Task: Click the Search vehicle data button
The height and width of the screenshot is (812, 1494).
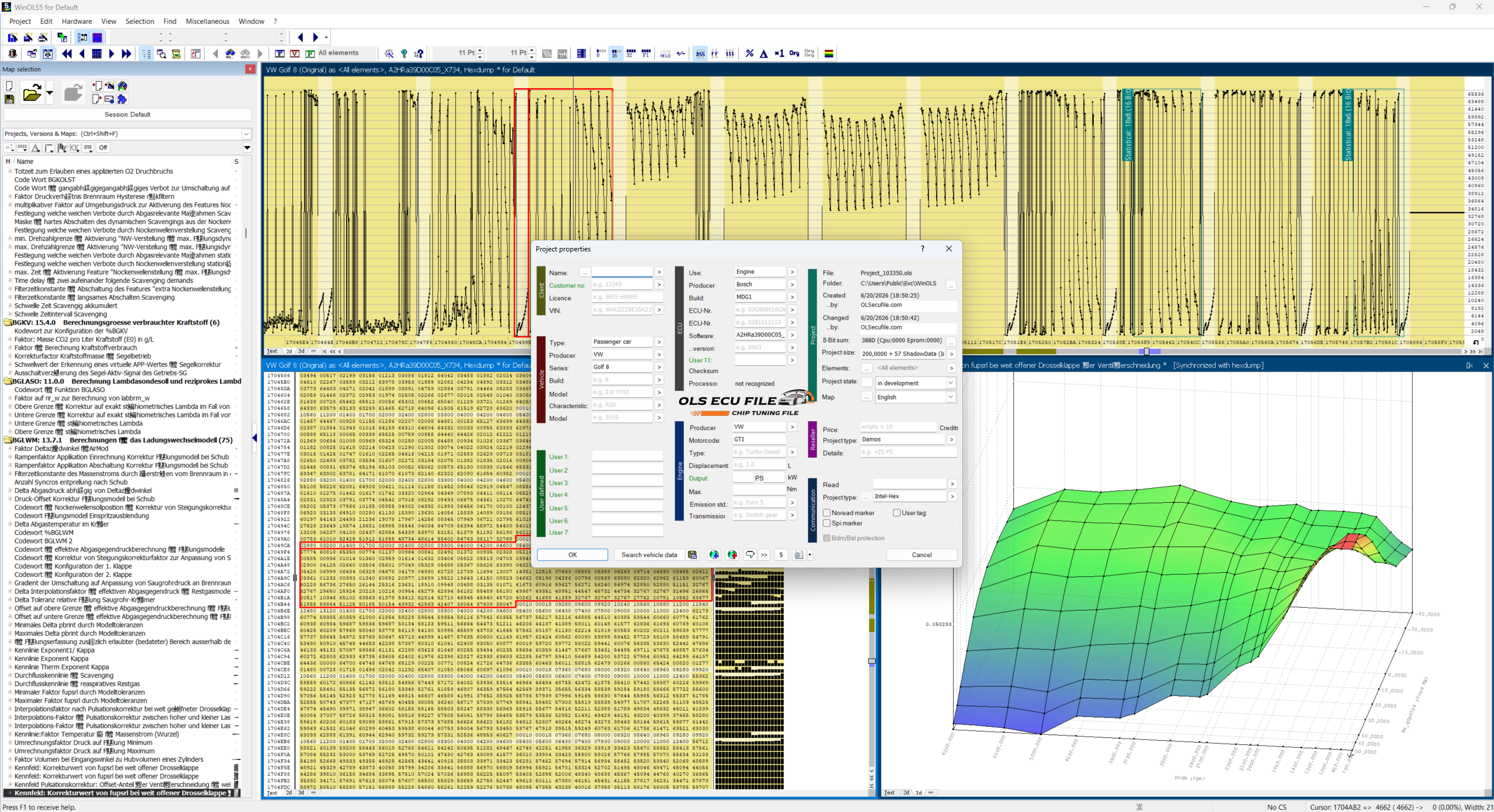Action: tap(649, 555)
